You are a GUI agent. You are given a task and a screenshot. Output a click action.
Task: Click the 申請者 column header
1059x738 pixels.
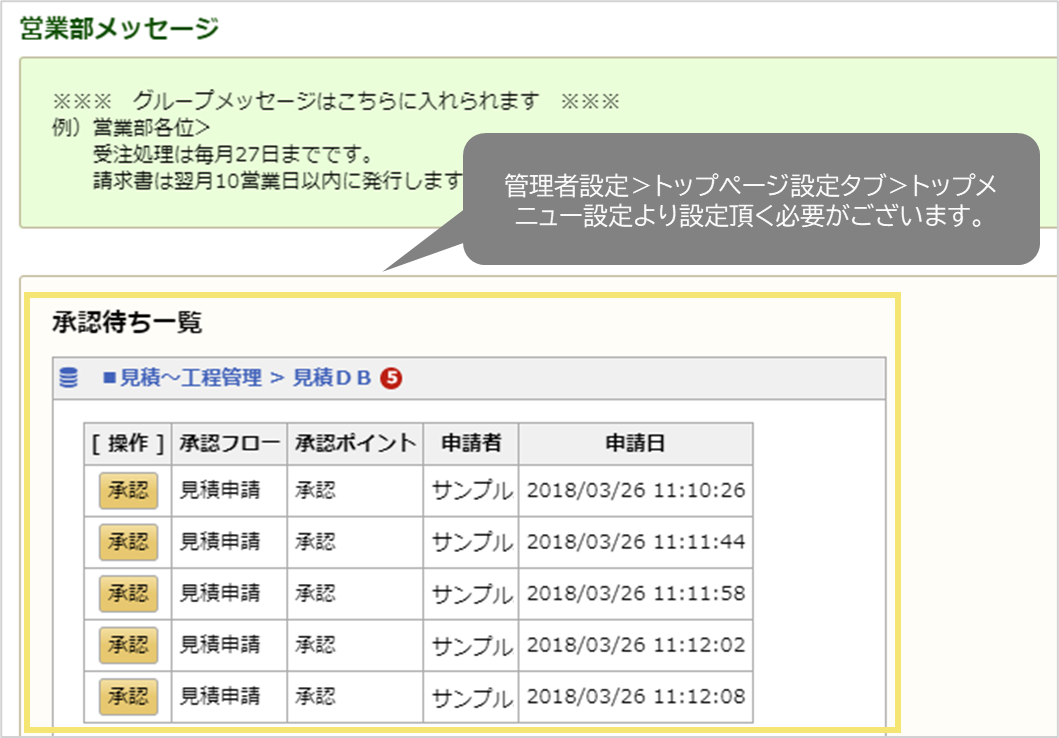470,443
